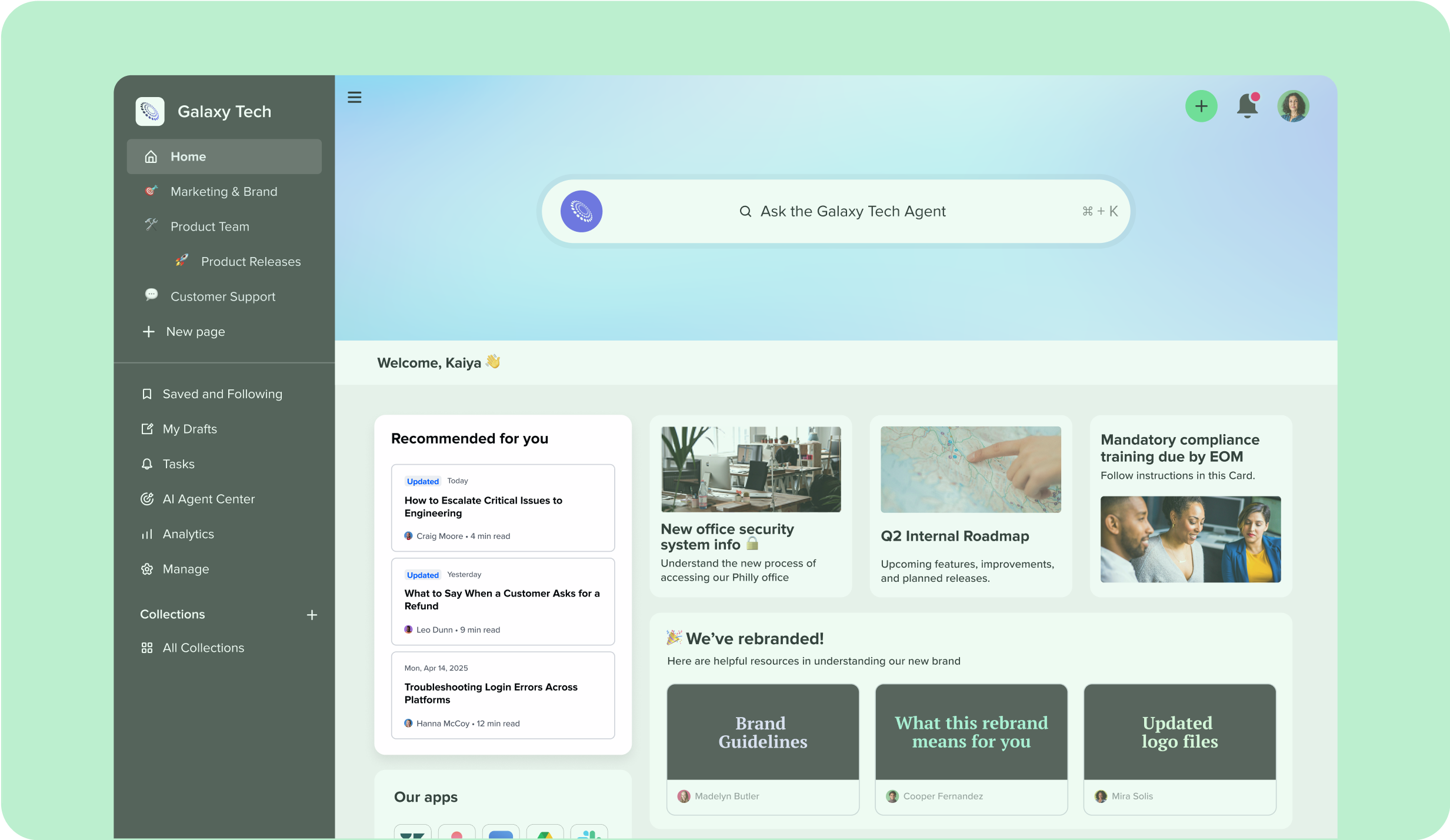Add a new collection with plus icon
The width and height of the screenshot is (1450, 840).
312,615
